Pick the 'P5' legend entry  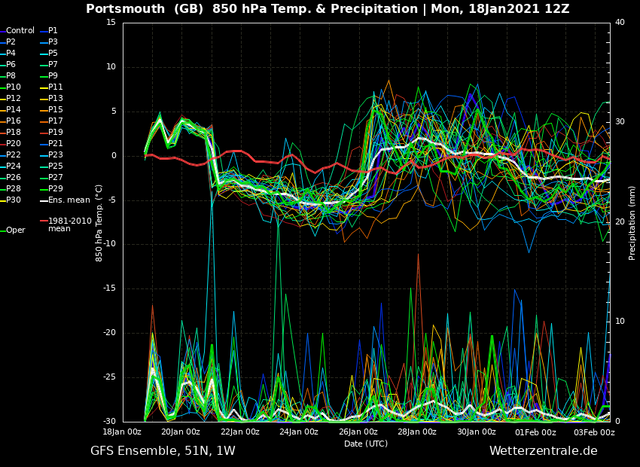[x=49, y=53]
